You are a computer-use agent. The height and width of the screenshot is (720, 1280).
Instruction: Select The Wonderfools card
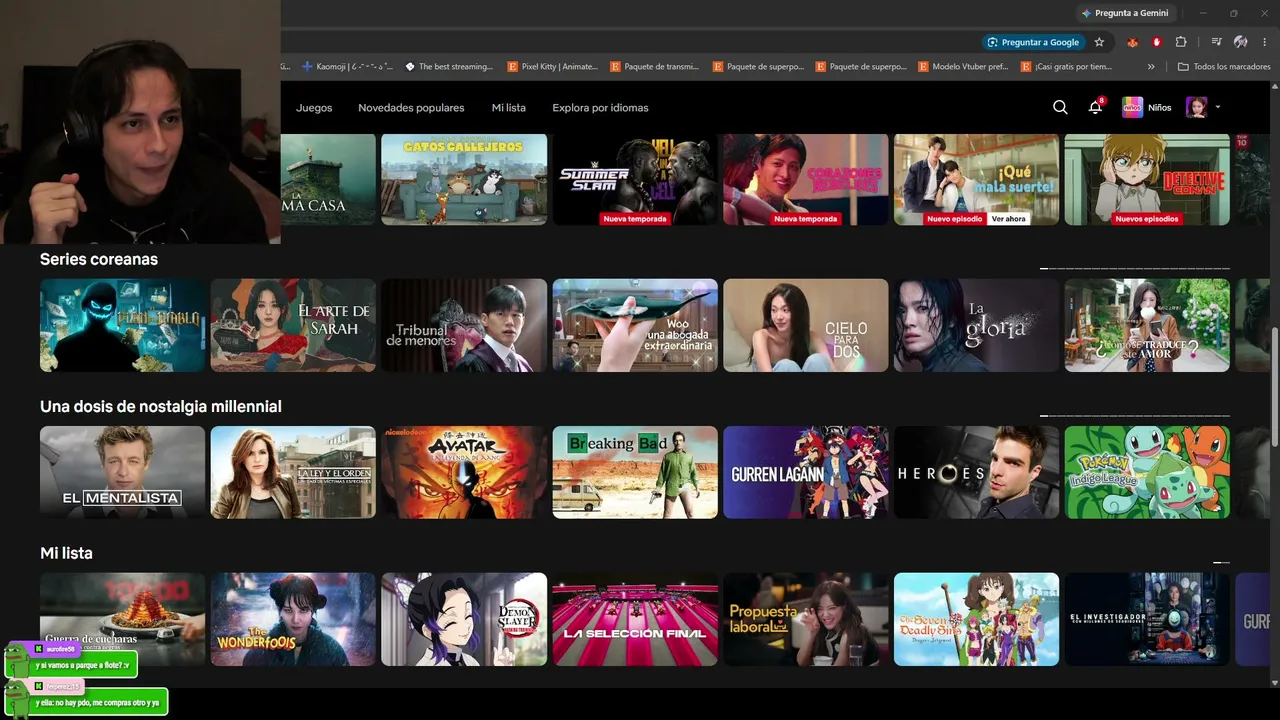click(293, 619)
